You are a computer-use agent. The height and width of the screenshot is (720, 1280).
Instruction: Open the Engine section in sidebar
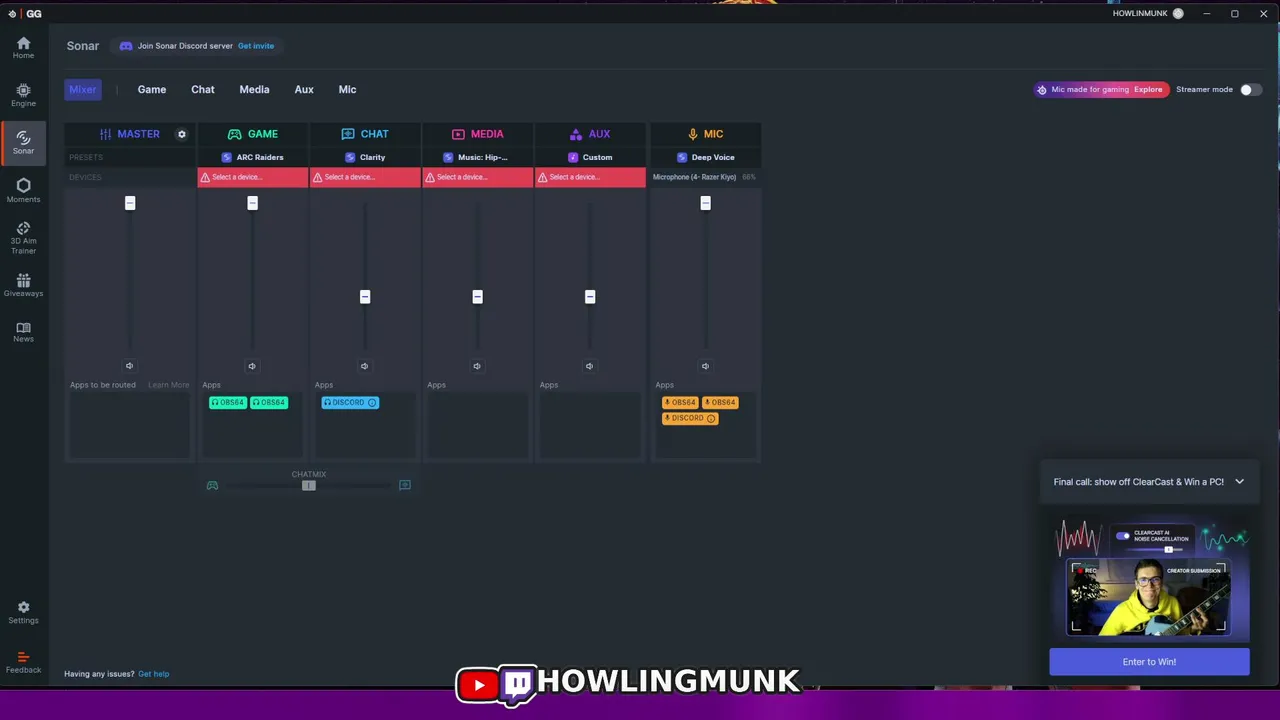tap(23, 95)
